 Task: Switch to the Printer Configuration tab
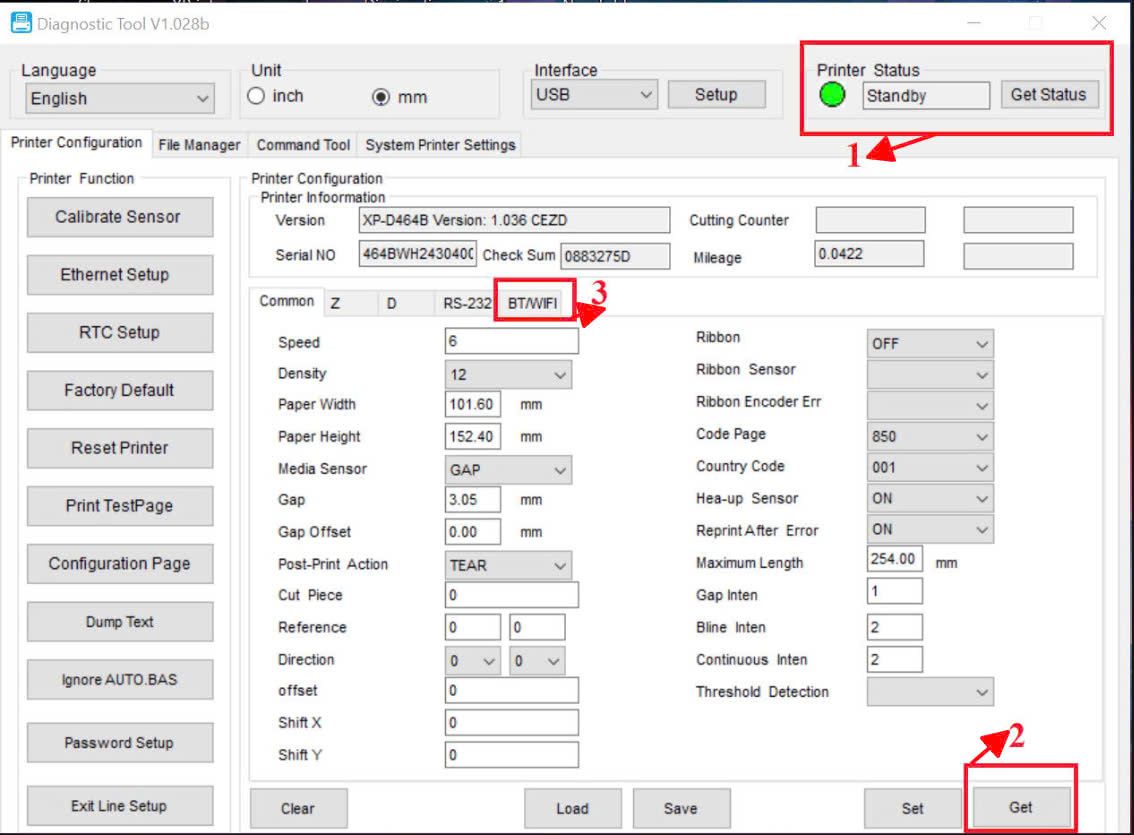click(76, 142)
